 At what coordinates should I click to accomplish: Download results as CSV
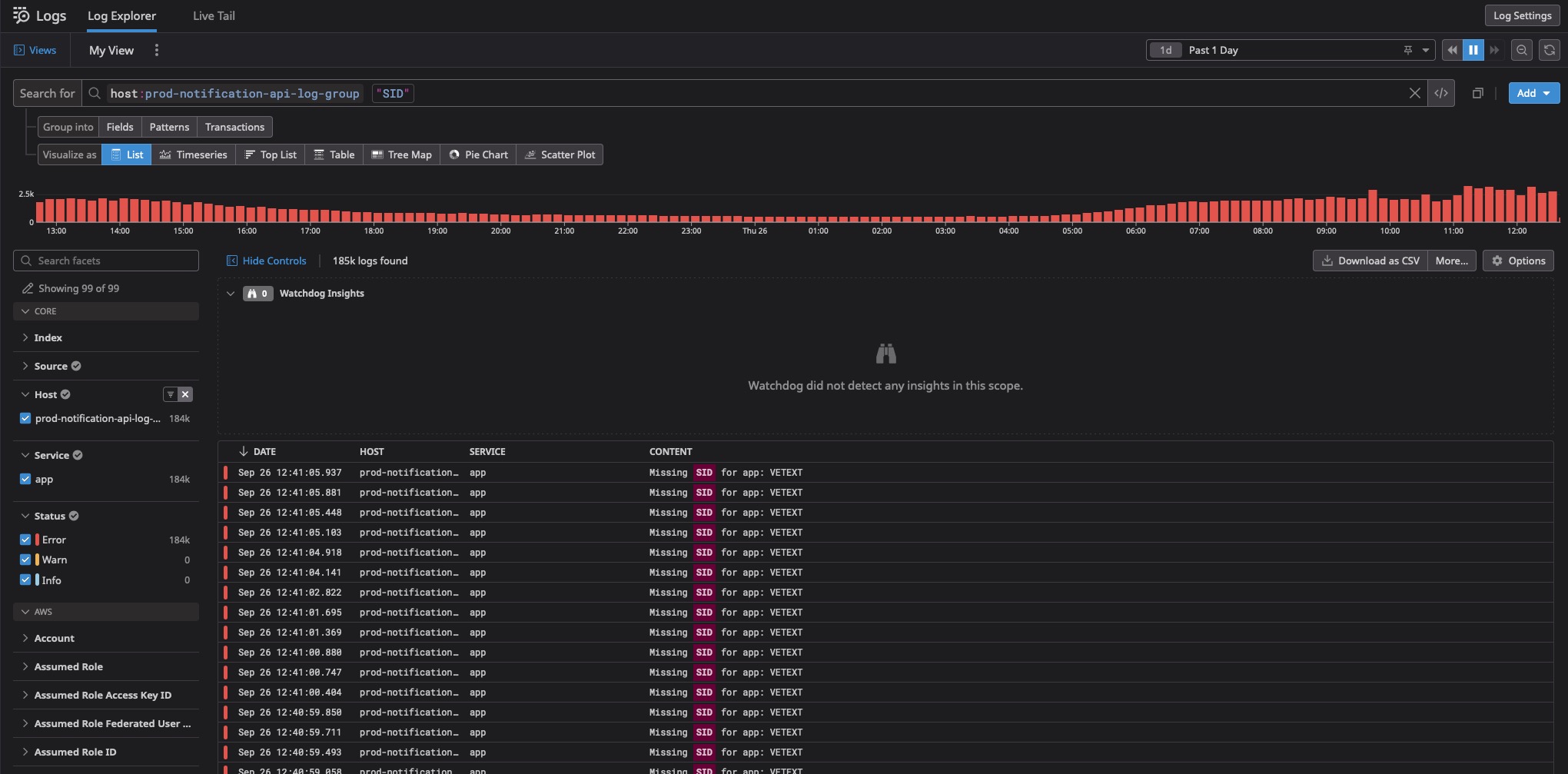coord(1370,261)
